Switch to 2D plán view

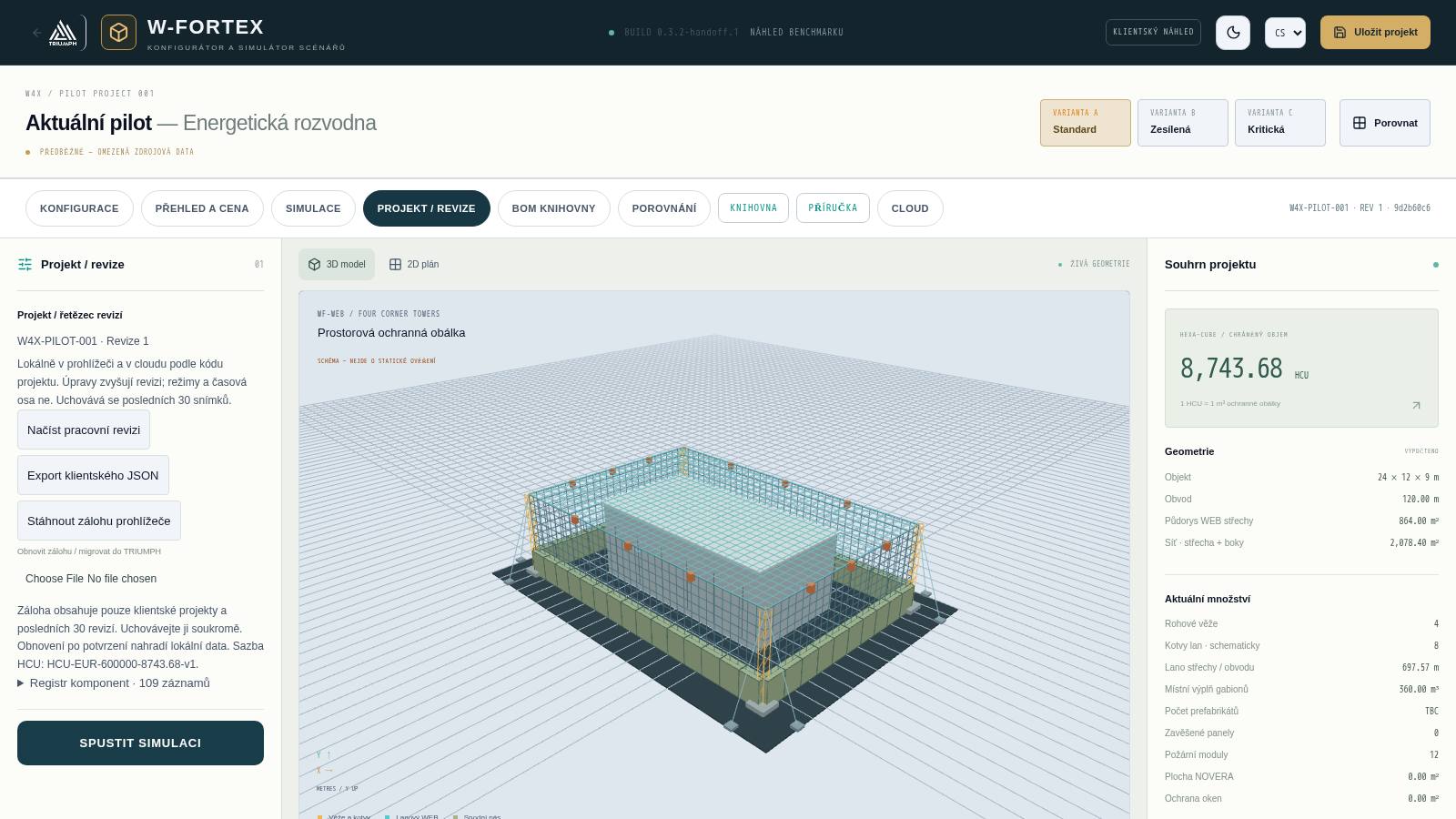(414, 264)
